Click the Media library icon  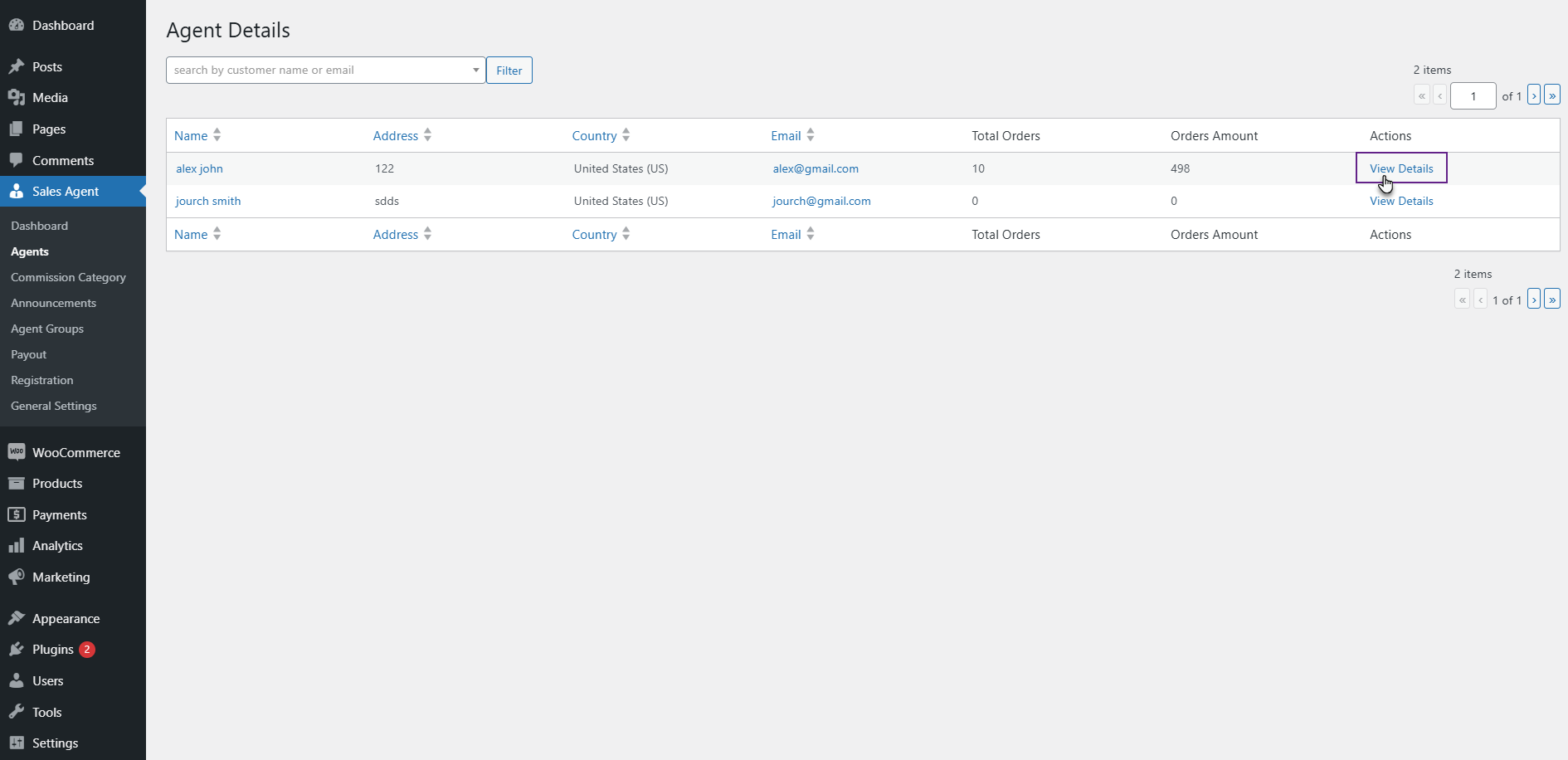point(17,98)
